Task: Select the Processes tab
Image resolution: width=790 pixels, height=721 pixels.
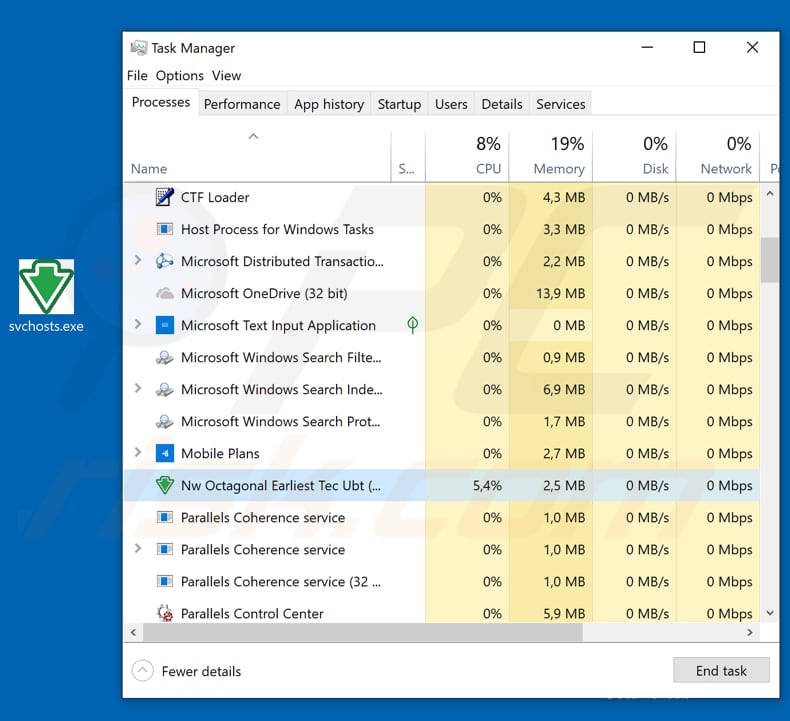Action: (x=161, y=102)
